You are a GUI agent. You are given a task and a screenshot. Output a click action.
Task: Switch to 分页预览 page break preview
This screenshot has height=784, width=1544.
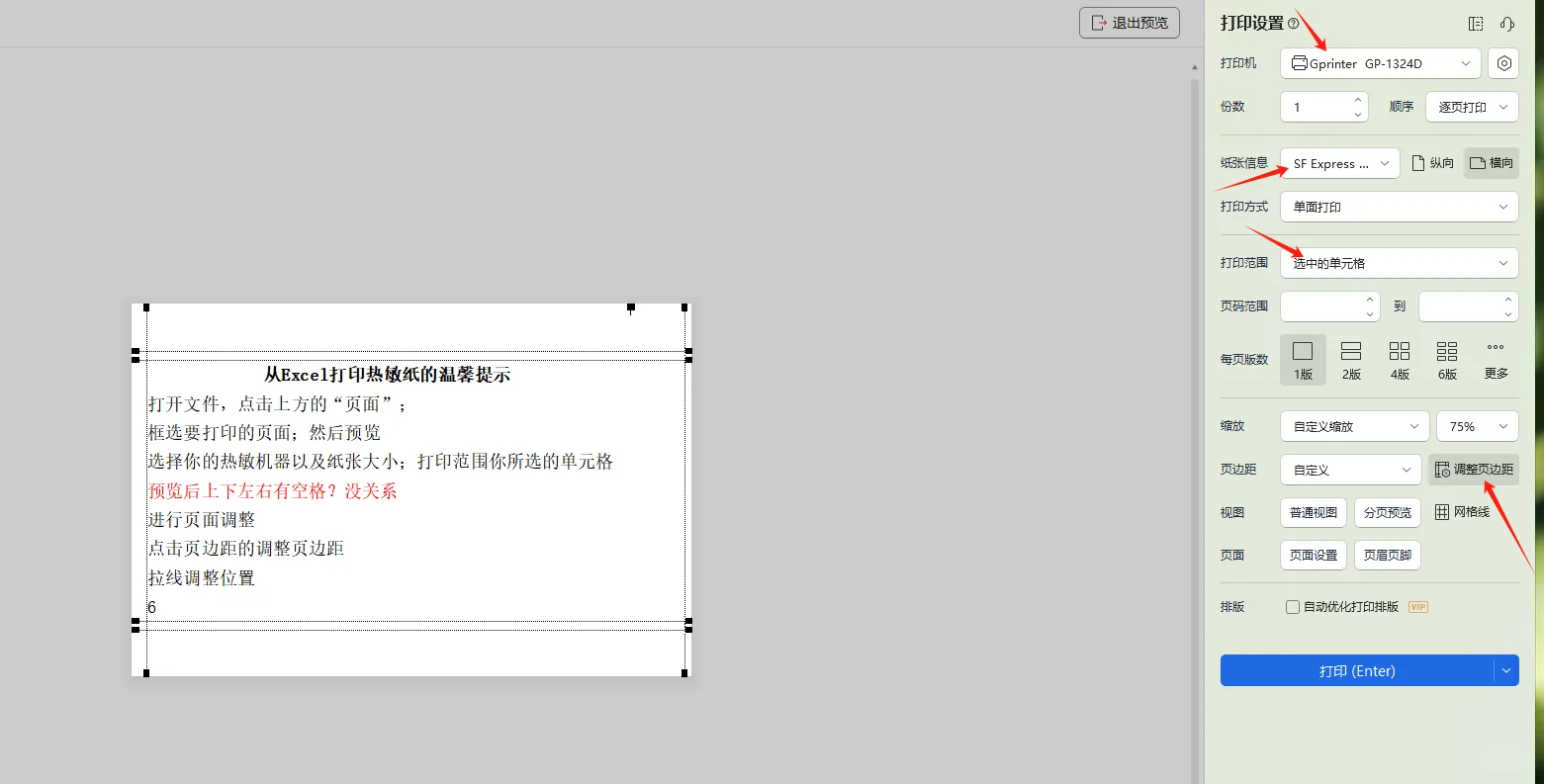1387,512
